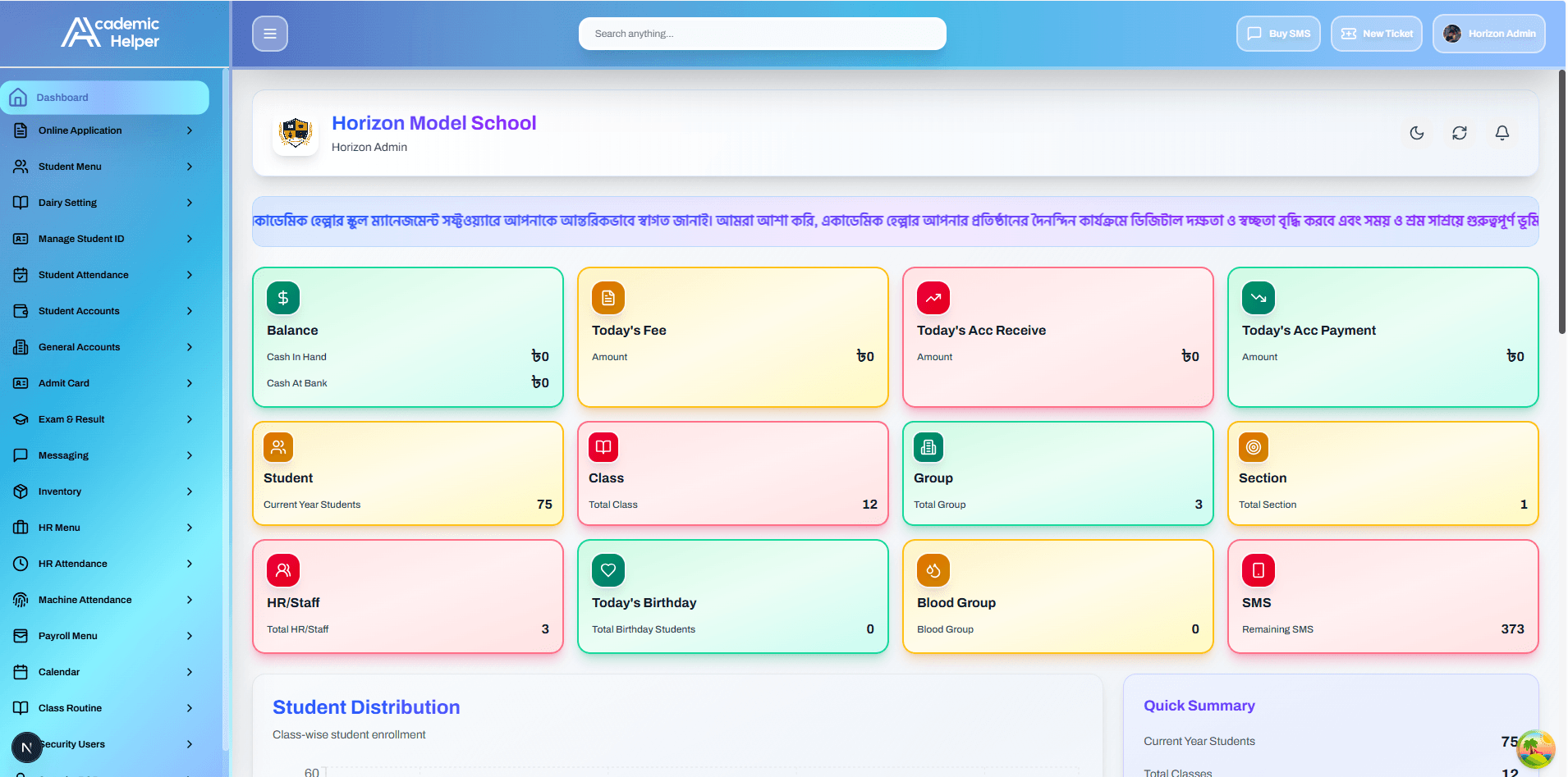Open the Security Users menu item
The image size is (1568, 777).
pos(105,744)
